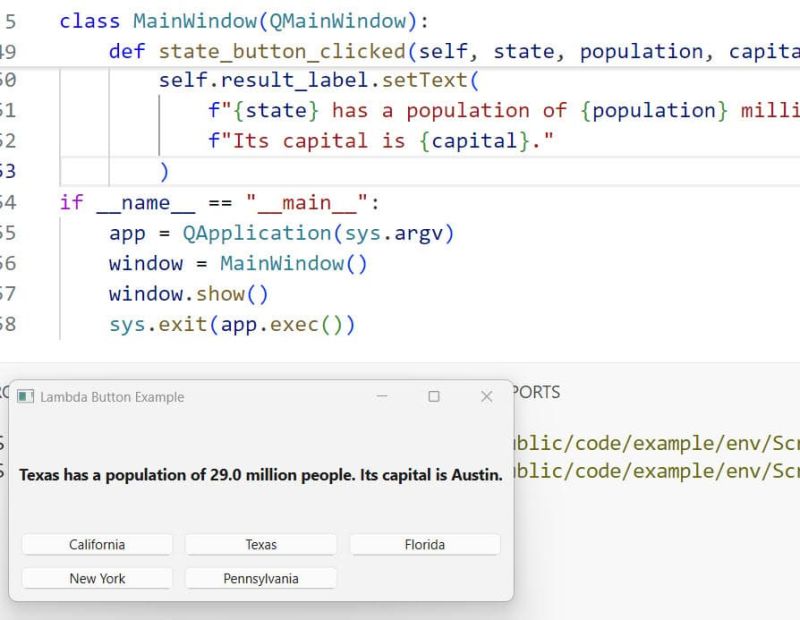Click the California button
Screen dimensions: 800x620
[x=97, y=544]
